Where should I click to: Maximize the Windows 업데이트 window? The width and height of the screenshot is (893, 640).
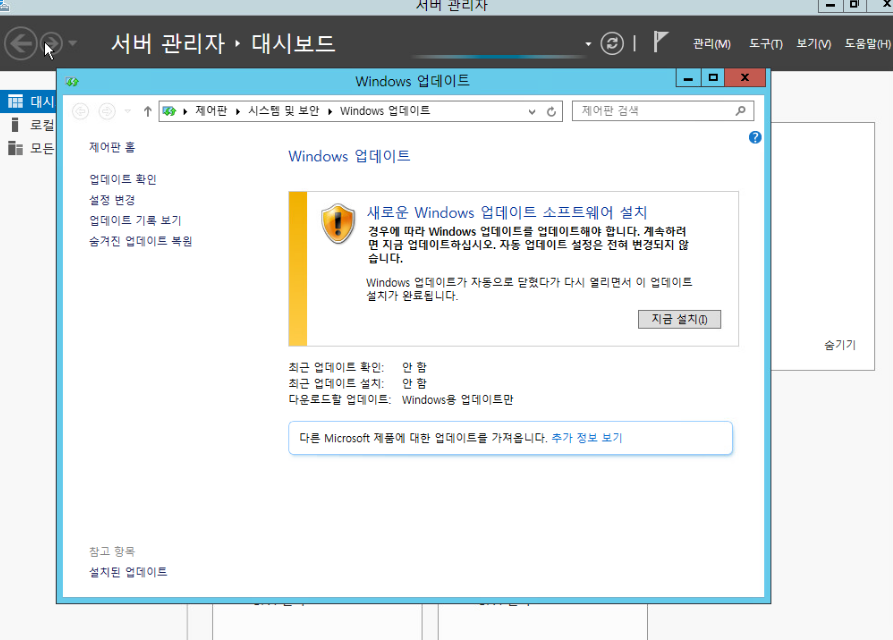point(713,78)
